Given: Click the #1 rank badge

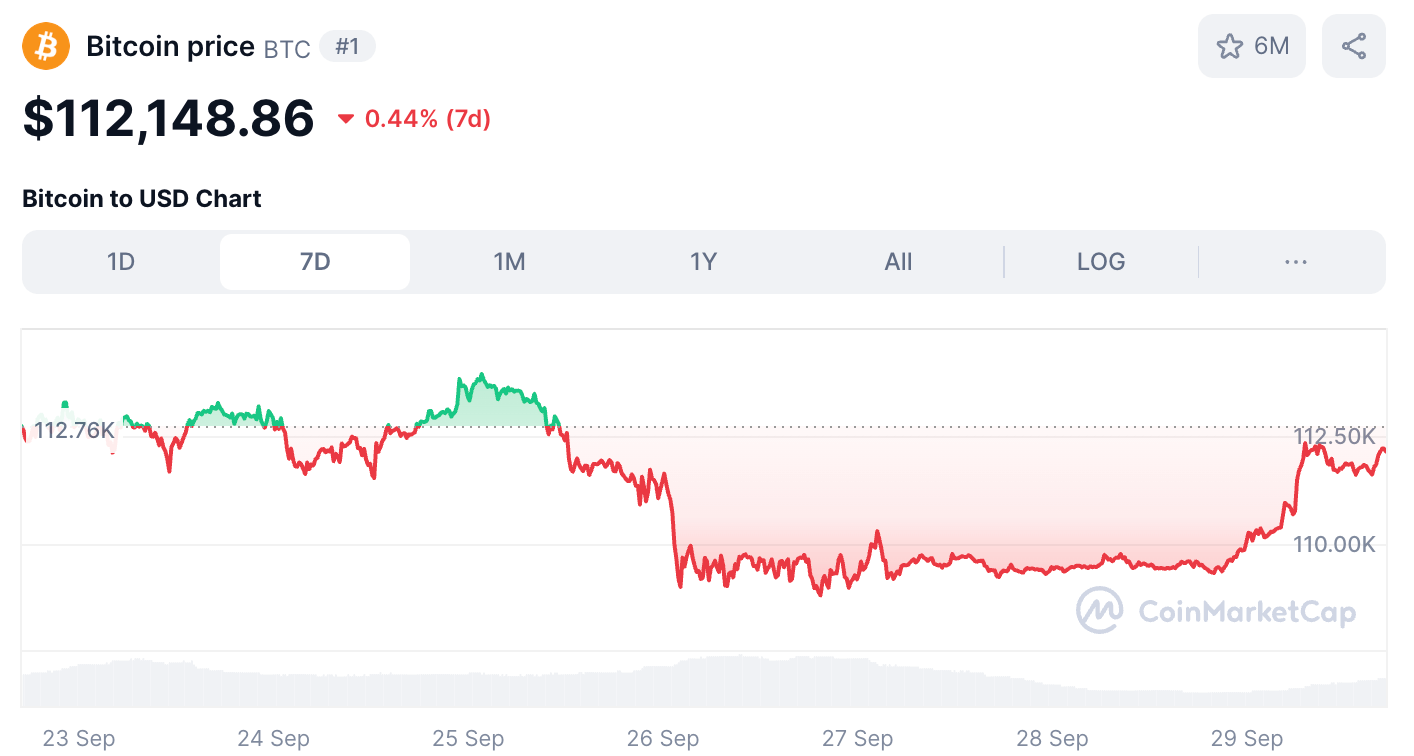Looking at the screenshot, I should tap(347, 47).
